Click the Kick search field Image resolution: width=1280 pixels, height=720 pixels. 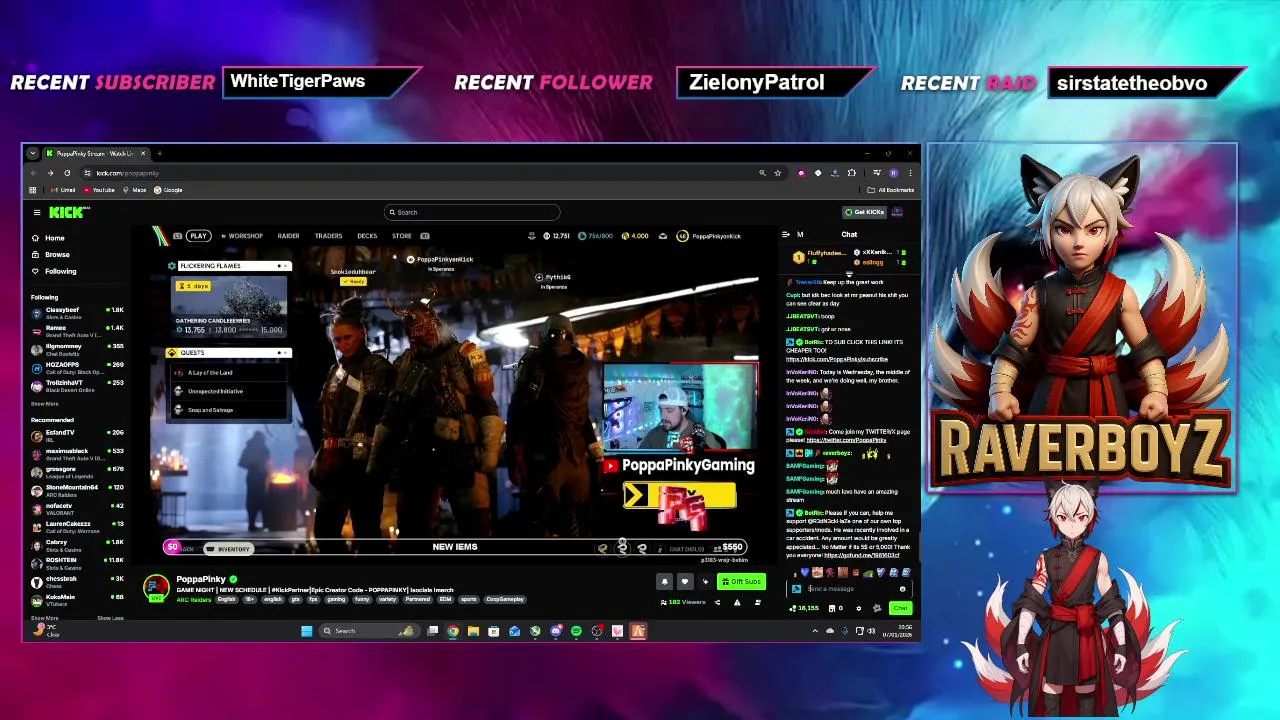pos(472,212)
